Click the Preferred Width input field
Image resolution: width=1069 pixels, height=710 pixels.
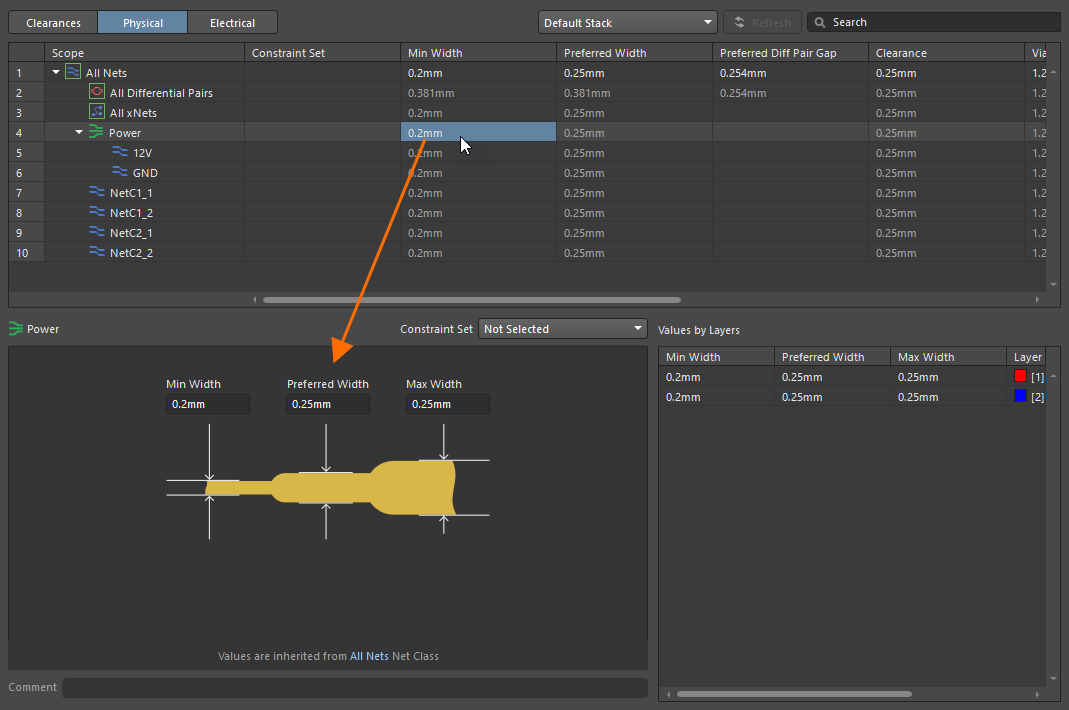[x=328, y=404]
